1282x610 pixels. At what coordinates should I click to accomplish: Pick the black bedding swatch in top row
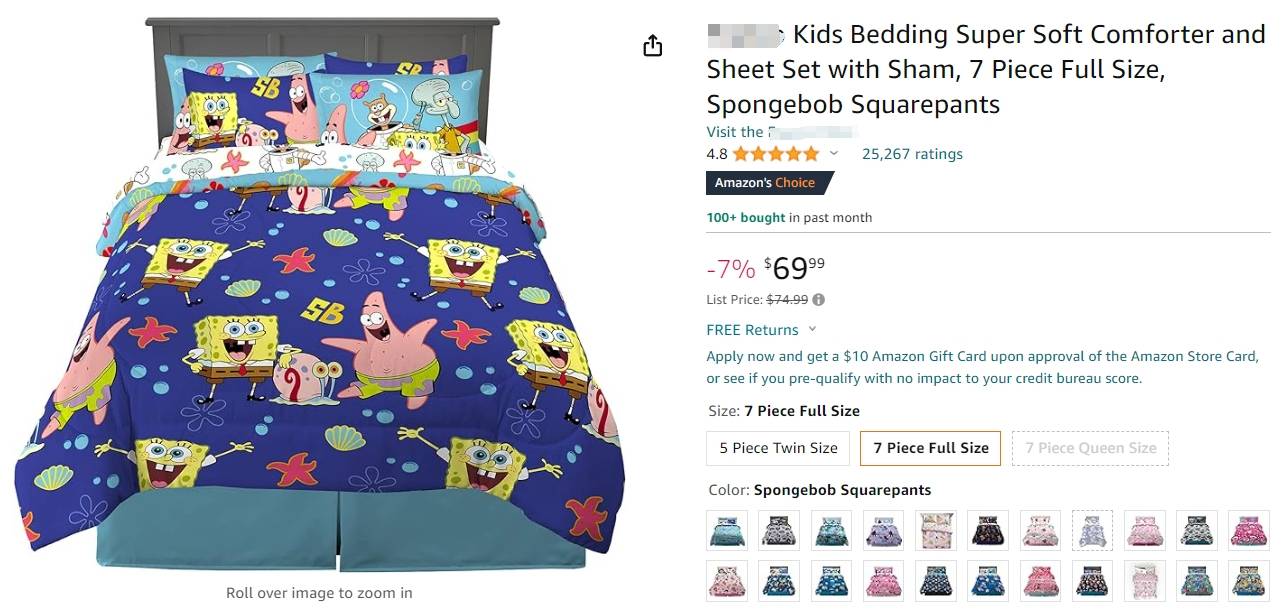coord(987,530)
